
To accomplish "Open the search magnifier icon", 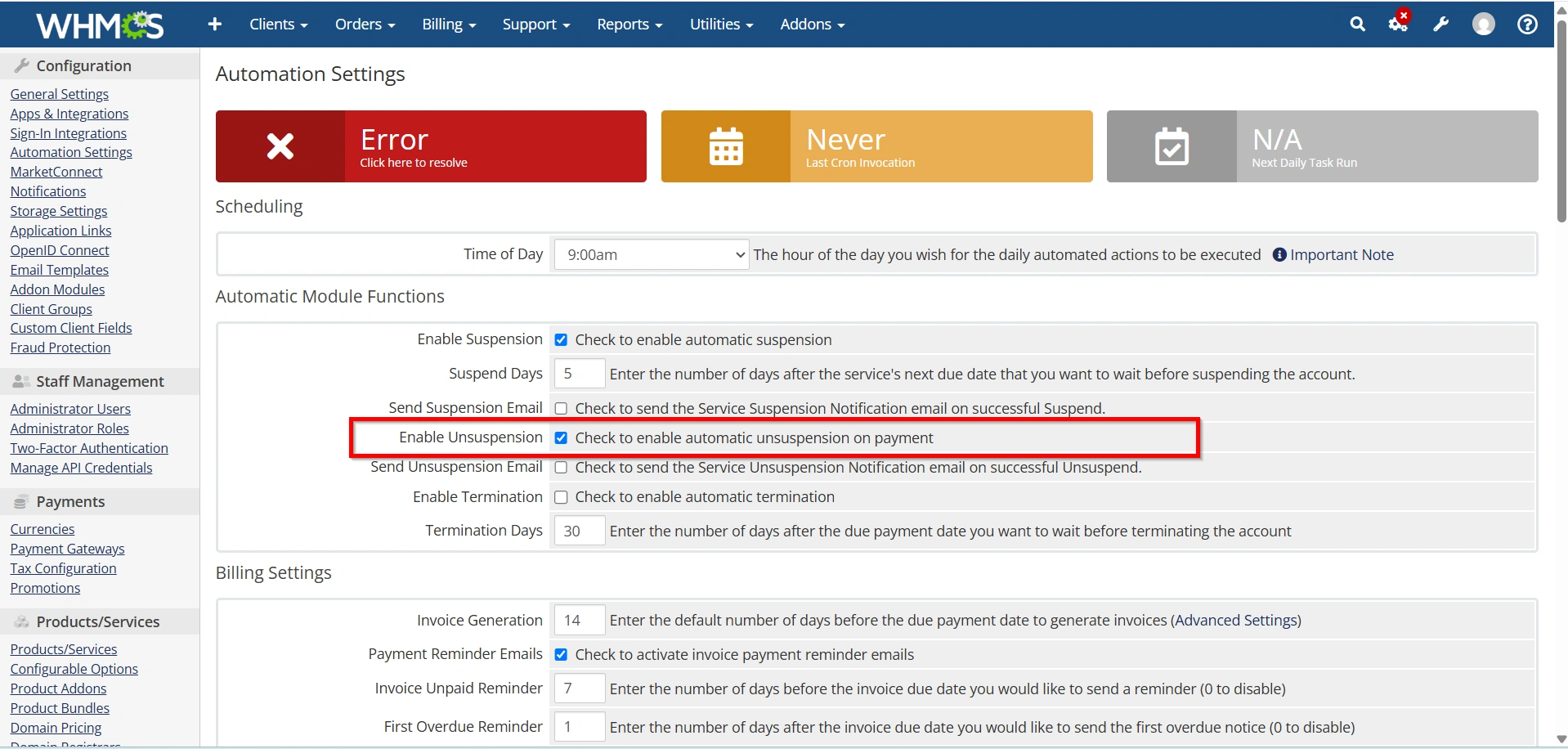I will 1358,25.
